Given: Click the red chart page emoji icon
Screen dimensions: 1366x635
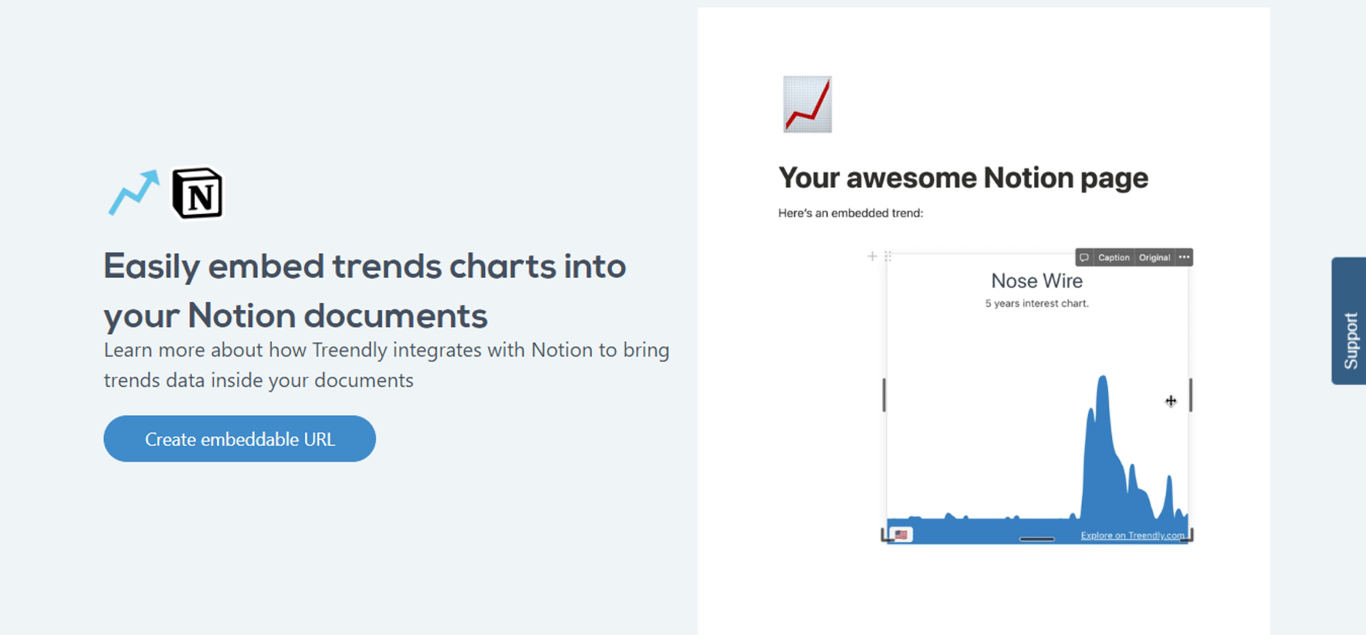Looking at the screenshot, I should (807, 104).
